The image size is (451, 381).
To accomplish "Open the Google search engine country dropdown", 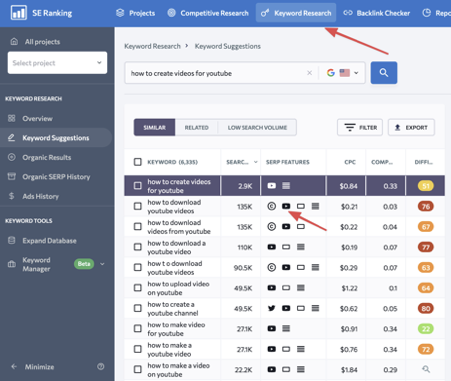I will tap(342, 73).
